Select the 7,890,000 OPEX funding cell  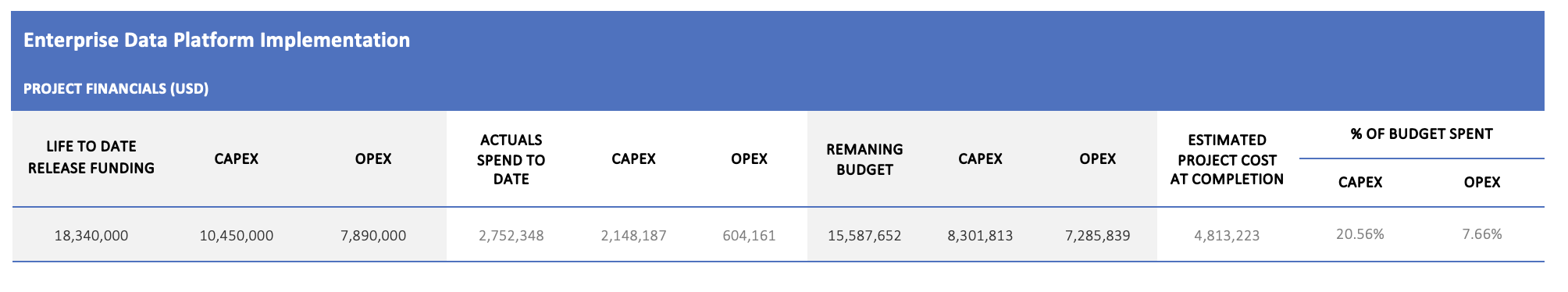coord(373,235)
